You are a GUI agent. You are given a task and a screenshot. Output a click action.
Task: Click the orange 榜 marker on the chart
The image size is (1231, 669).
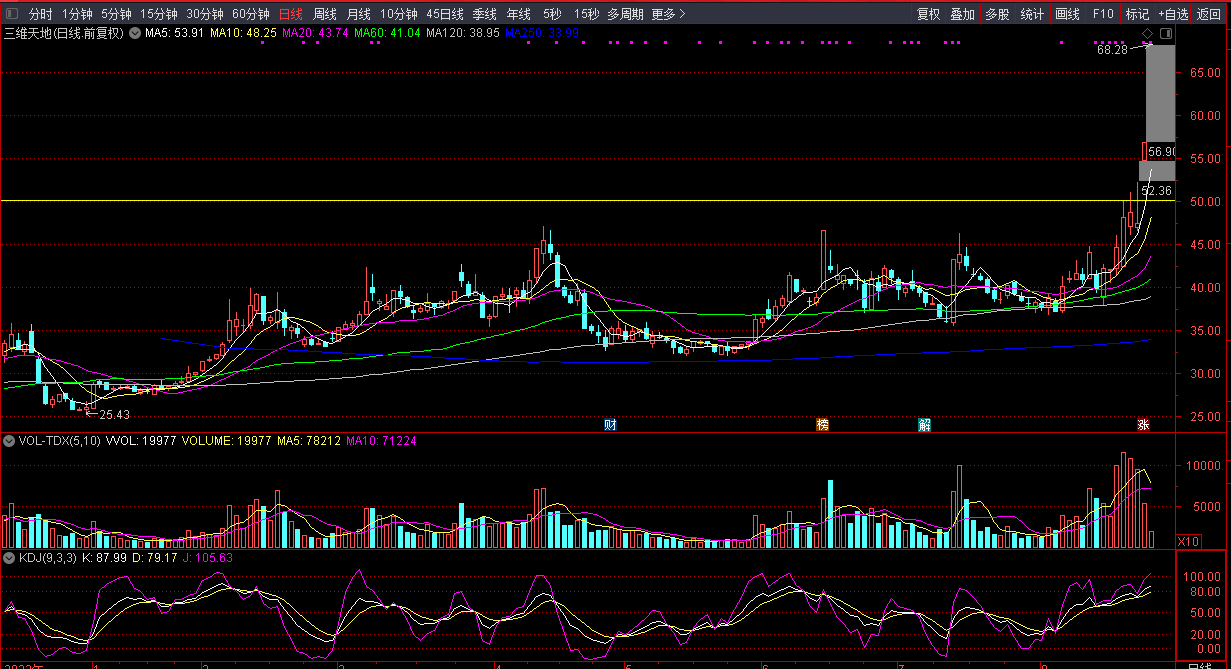pyautogui.click(x=822, y=424)
